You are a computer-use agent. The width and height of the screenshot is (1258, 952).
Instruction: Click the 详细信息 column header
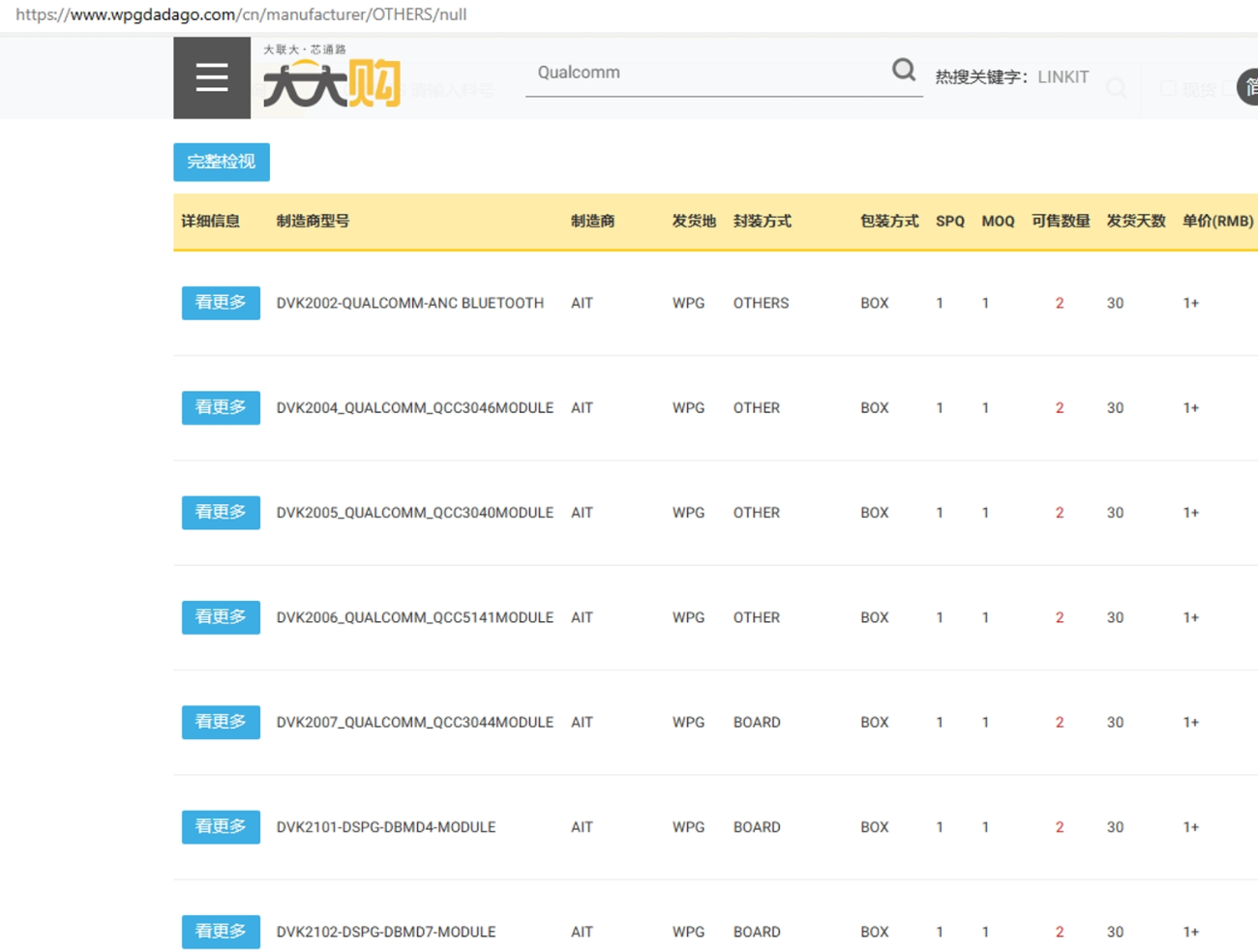210,222
